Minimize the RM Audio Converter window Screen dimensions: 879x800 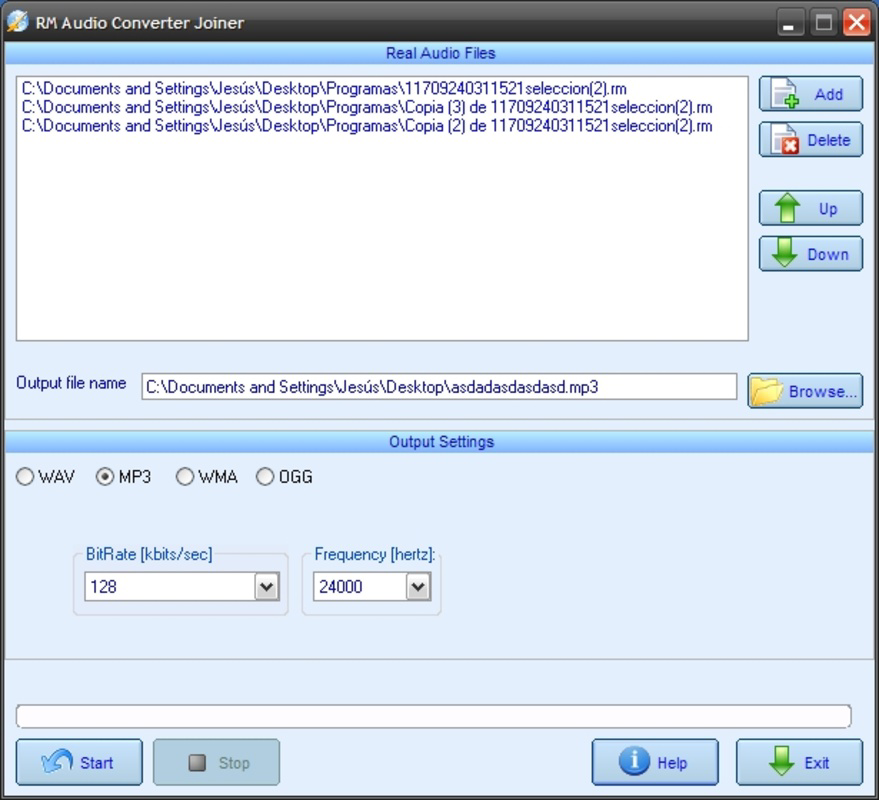(789, 24)
